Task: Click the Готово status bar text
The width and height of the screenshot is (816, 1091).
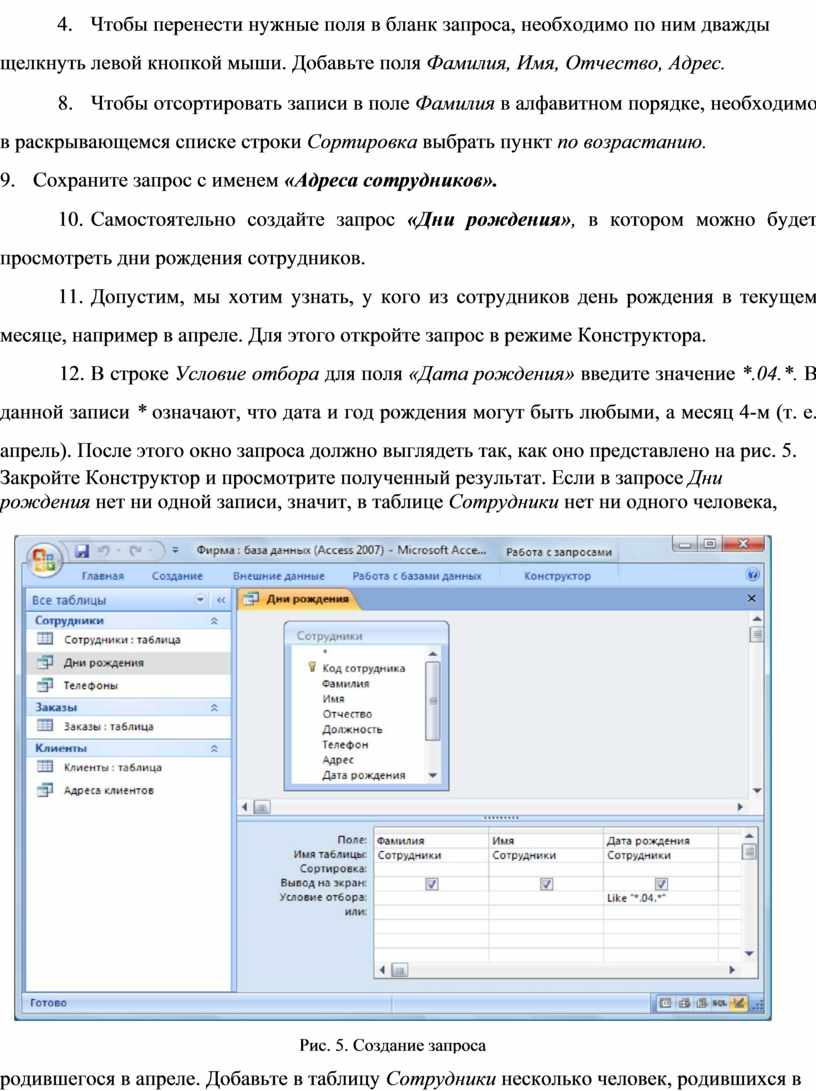Action: click(48, 1003)
